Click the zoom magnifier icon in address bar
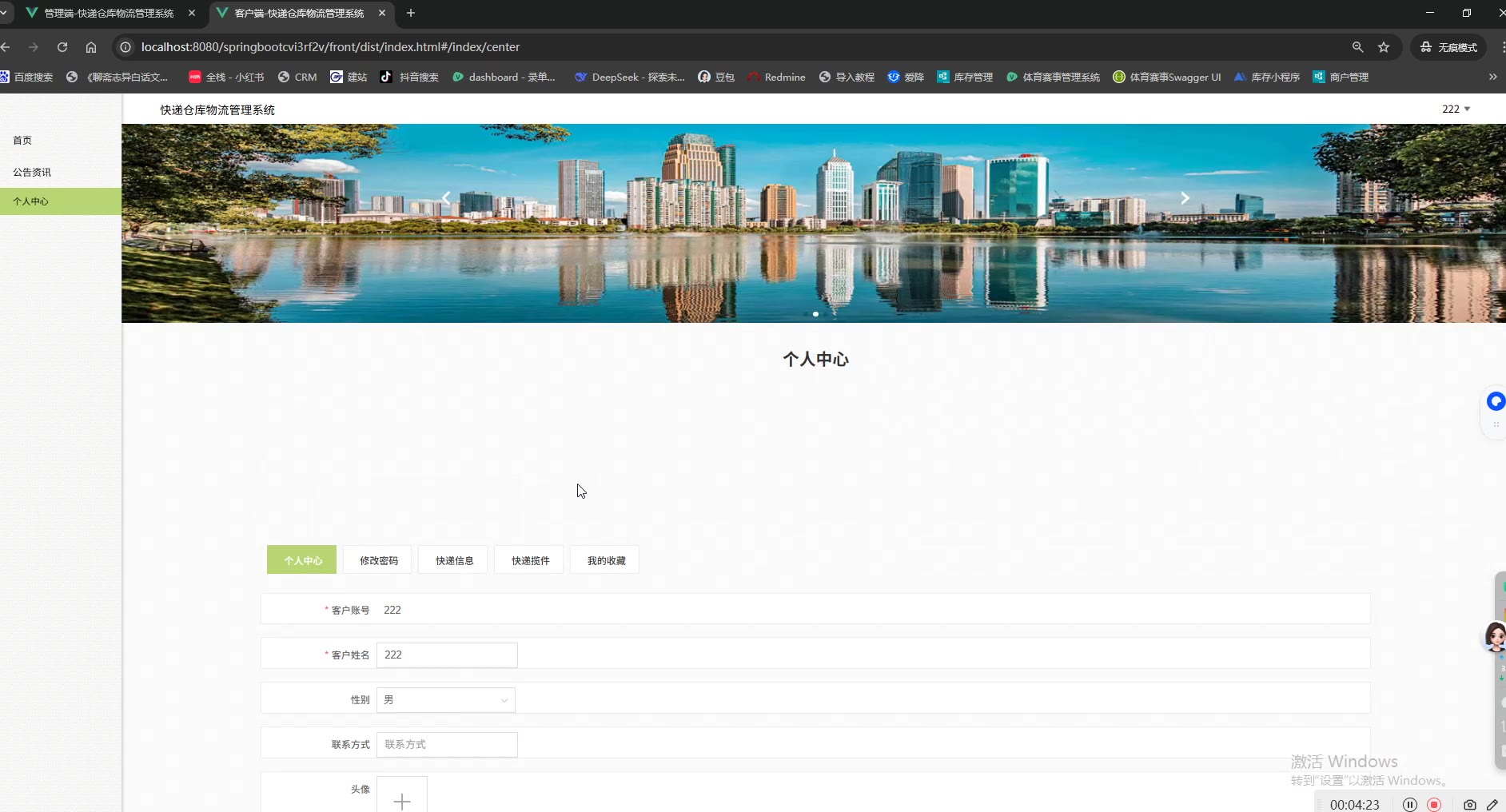The height and width of the screenshot is (812, 1506). 1357,47
